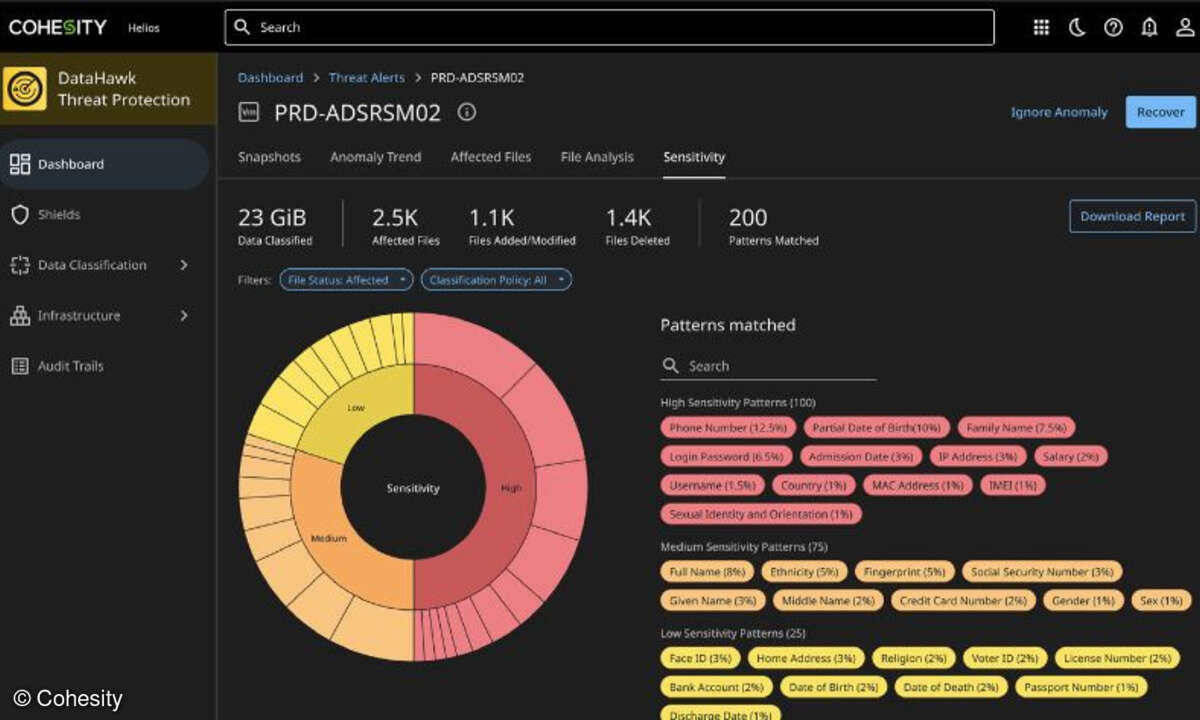Expand the Infrastructure submenu chevron

(184, 316)
